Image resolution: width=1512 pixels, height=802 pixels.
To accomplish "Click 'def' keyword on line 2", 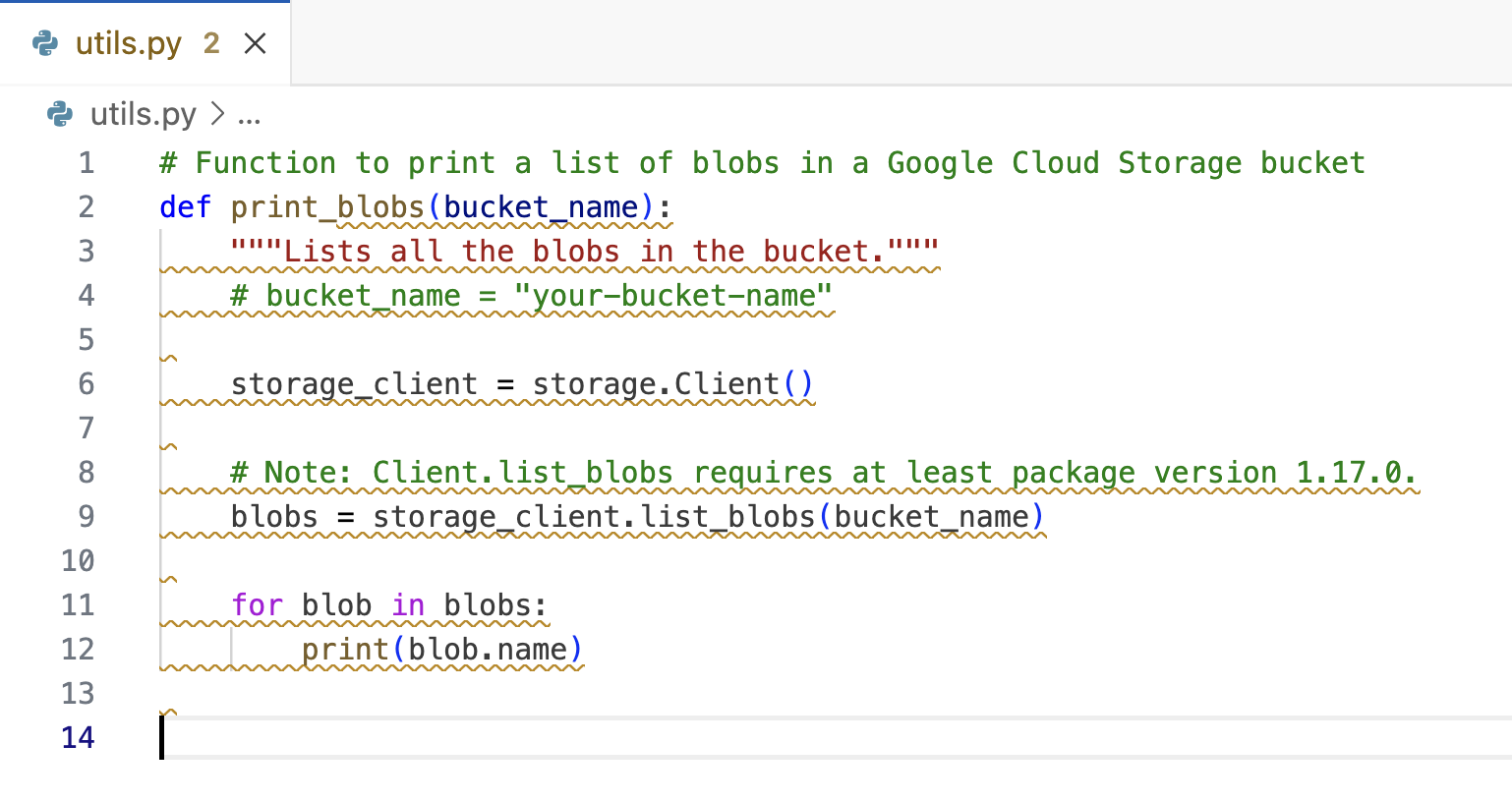I will [185, 207].
